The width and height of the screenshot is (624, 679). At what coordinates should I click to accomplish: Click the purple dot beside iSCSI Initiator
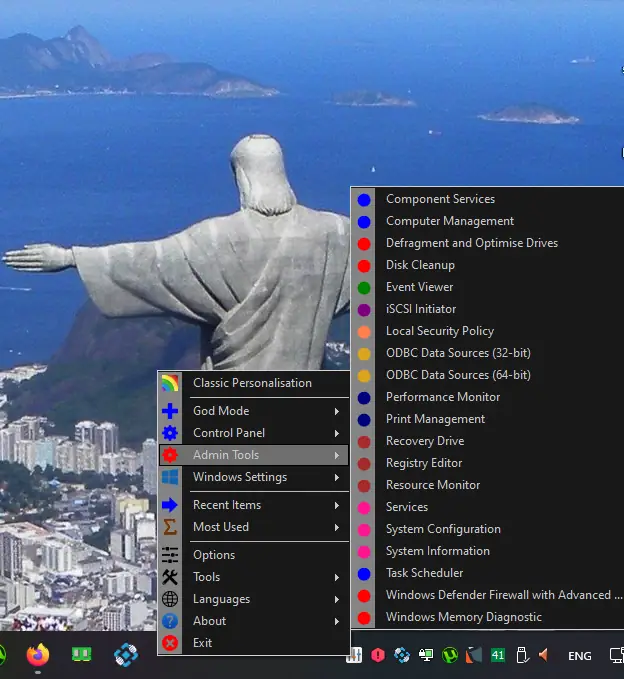click(364, 310)
